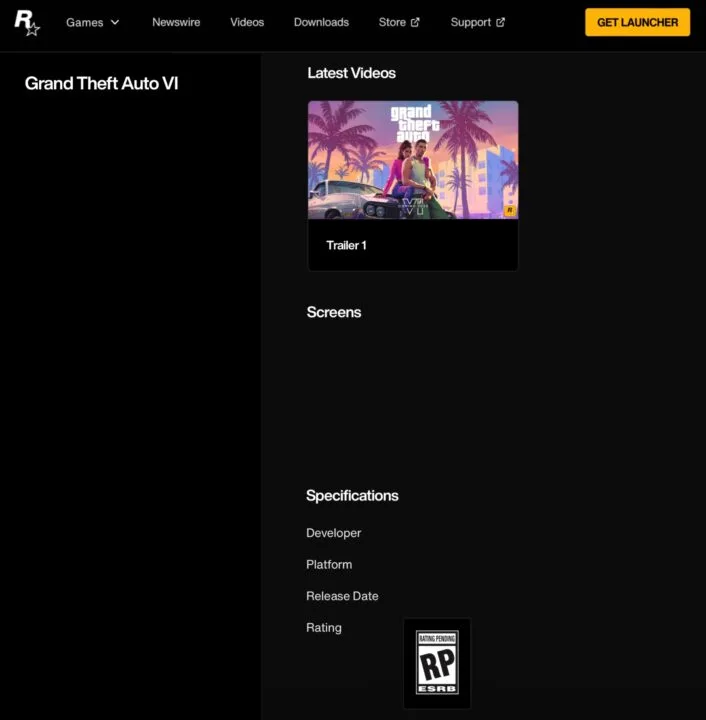Open the Downloads nav item
Viewport: 706px width, 720px height.
pyautogui.click(x=321, y=22)
